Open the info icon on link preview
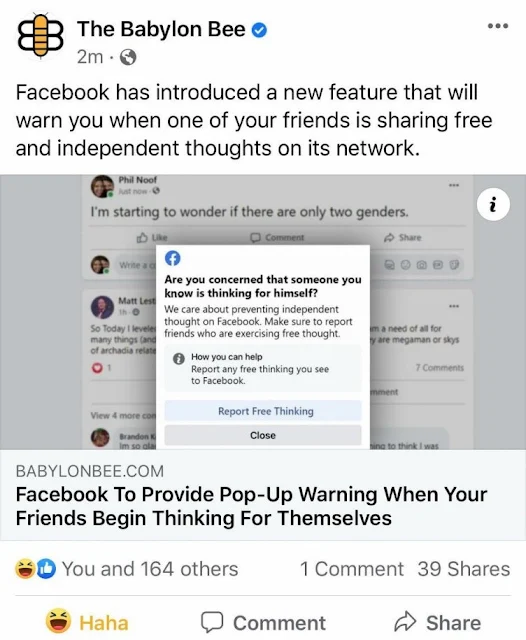 click(x=493, y=204)
